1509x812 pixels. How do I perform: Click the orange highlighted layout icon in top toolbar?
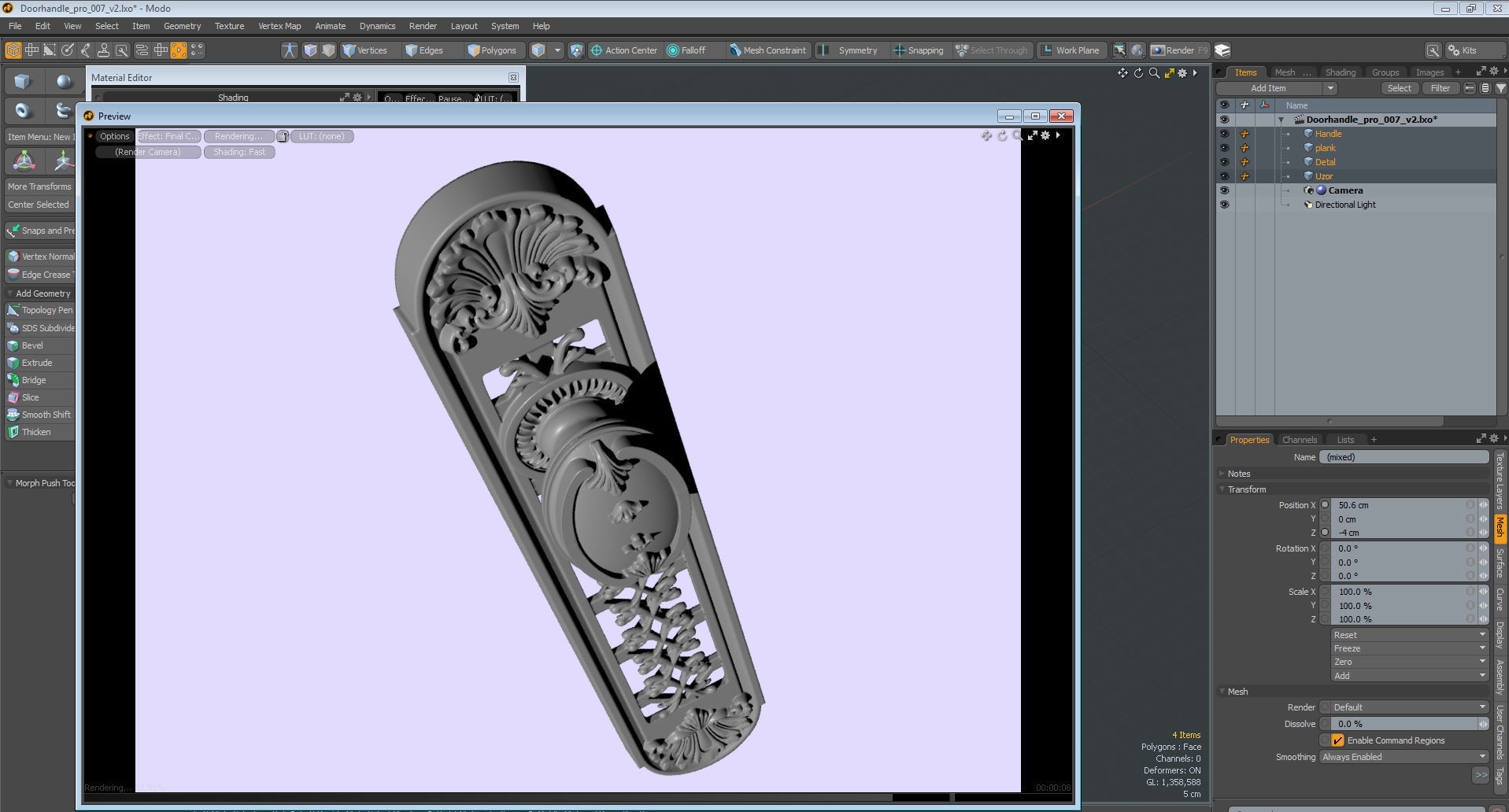click(179, 50)
